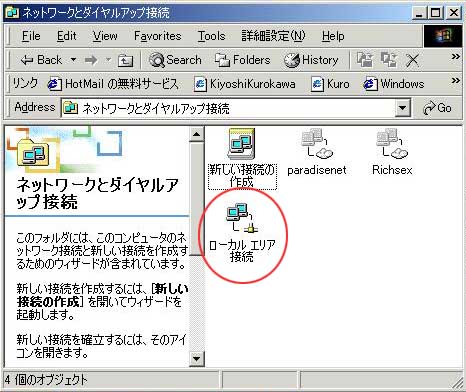Click the Copy To toolbar icon
This screenshot has height=392, width=466.
tap(389, 60)
